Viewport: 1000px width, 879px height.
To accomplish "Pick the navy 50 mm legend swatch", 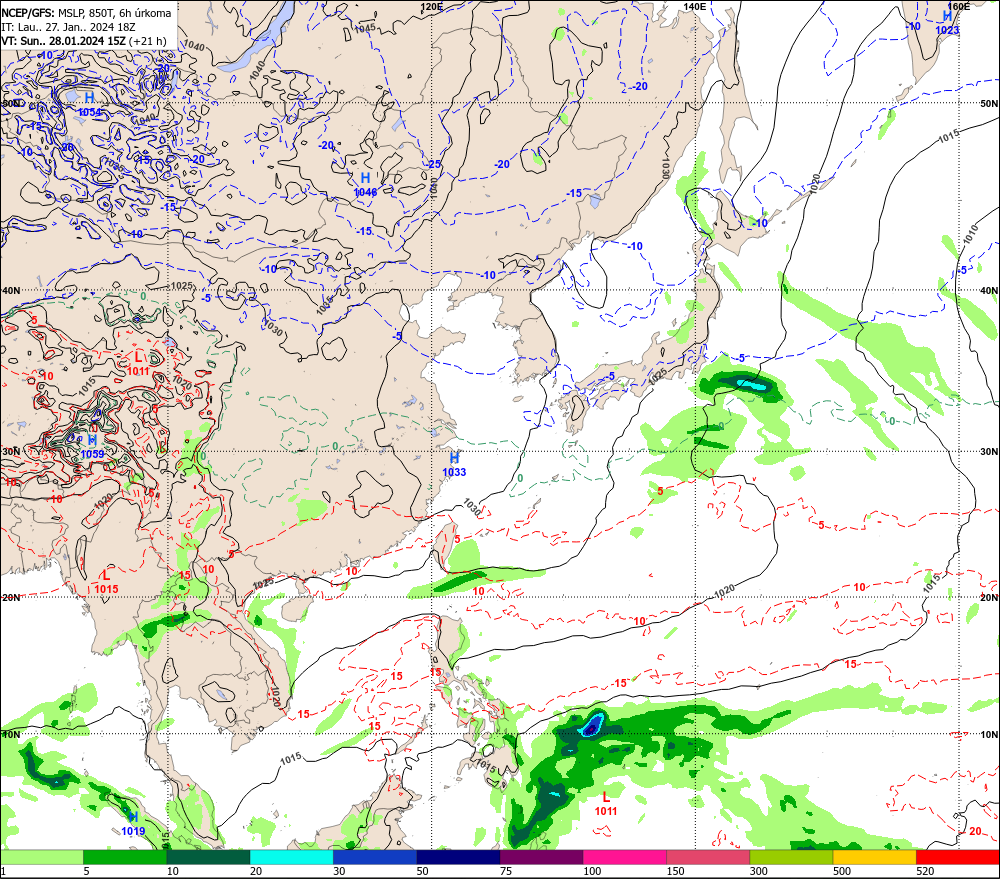I will (458, 857).
